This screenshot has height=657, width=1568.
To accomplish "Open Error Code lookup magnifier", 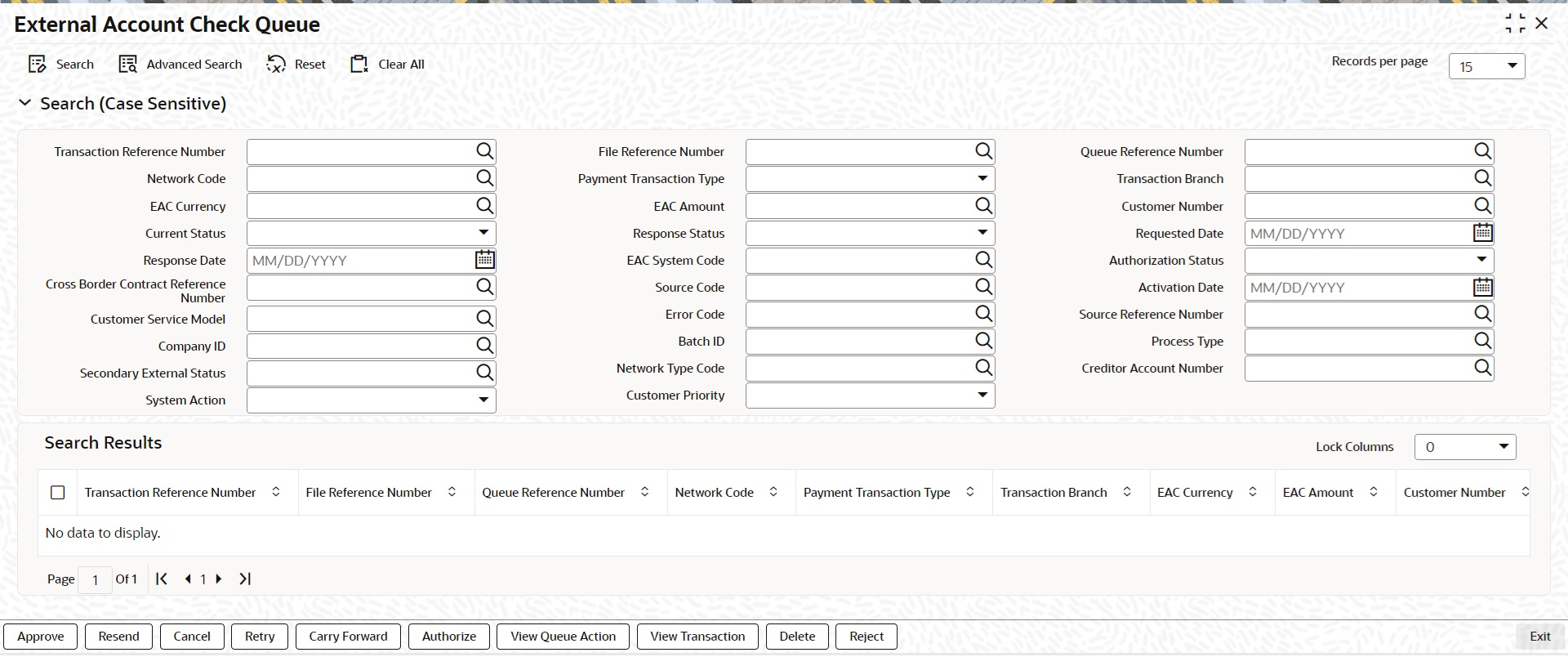I will (x=984, y=314).
